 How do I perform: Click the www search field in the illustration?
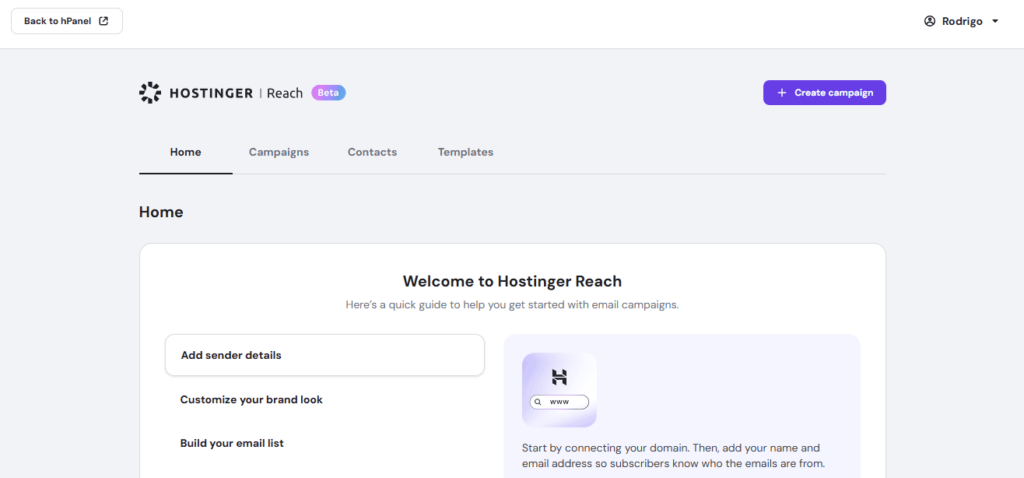(x=564, y=402)
